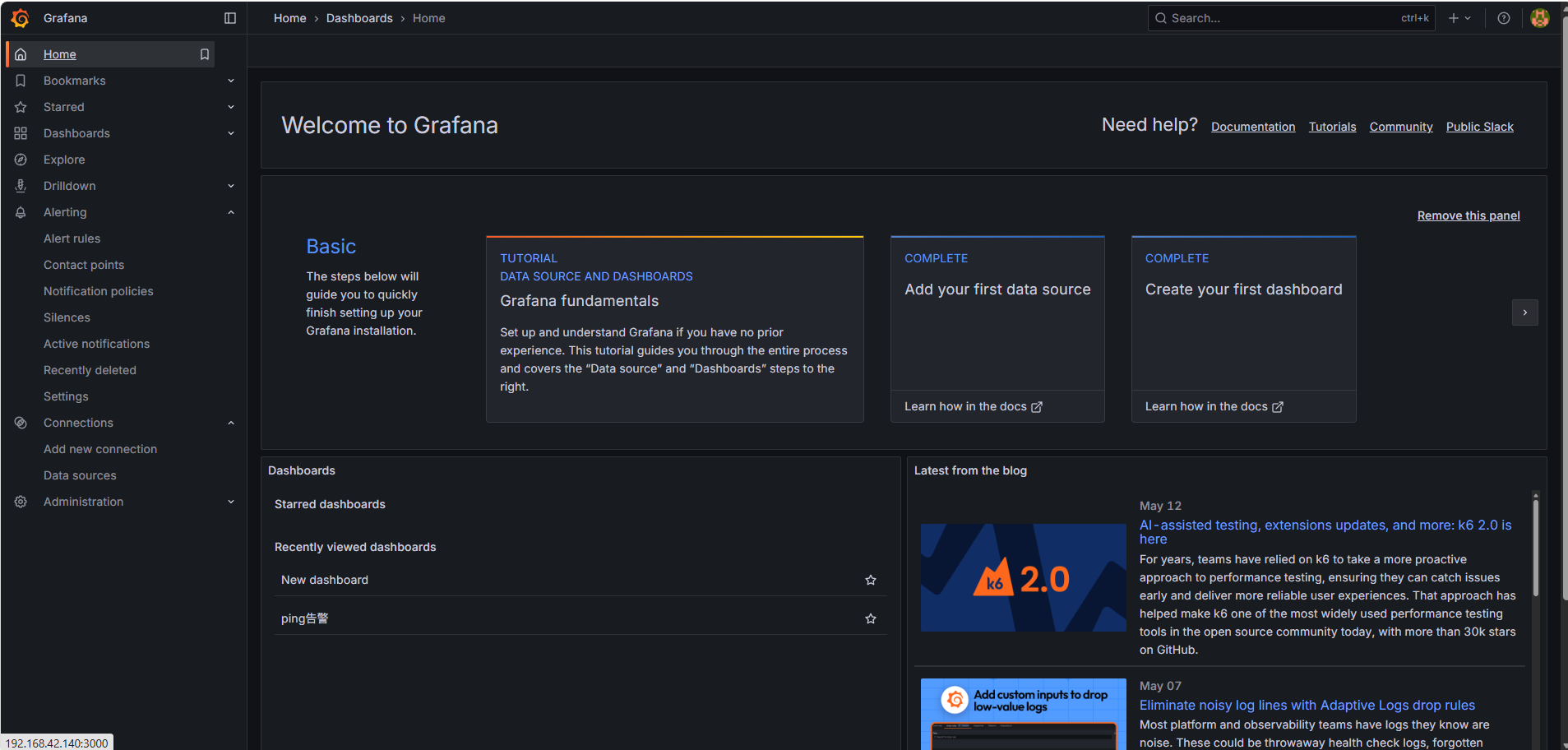Expand the Administration section chevron

[x=231, y=502]
